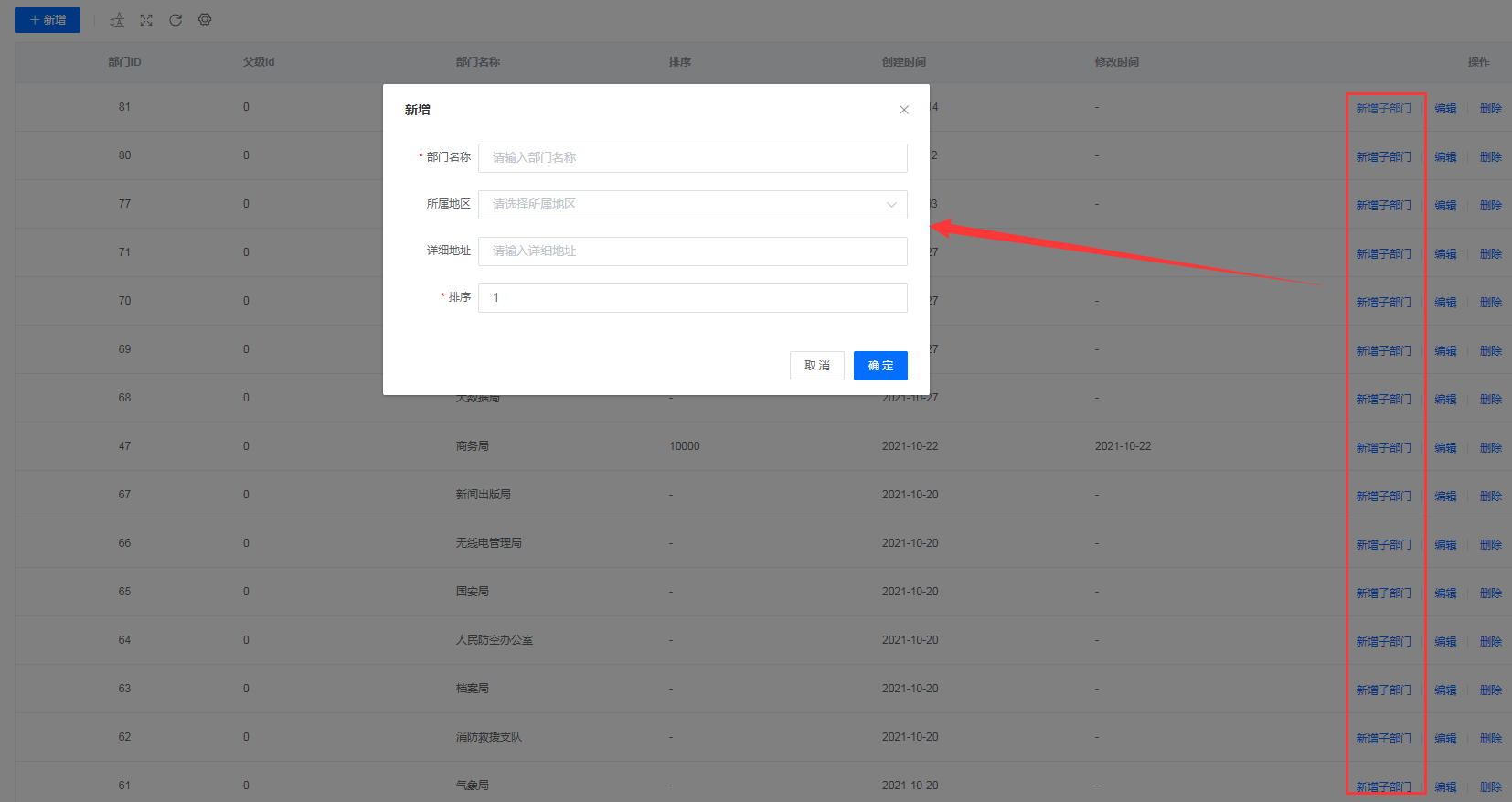
Task: Click 删除 in the 商务局 row
Action: (1491, 448)
